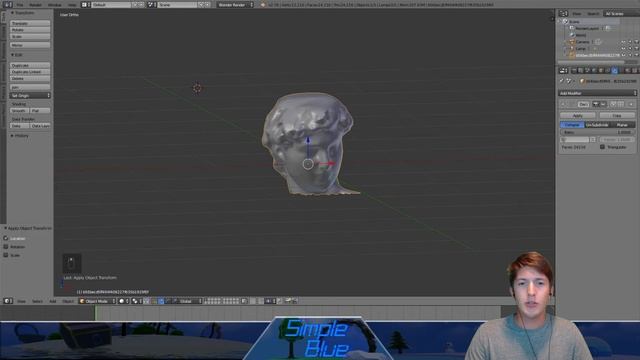Toggle visibility of Camera in outliner
This screenshot has width=640, height=360.
[x=624, y=42]
